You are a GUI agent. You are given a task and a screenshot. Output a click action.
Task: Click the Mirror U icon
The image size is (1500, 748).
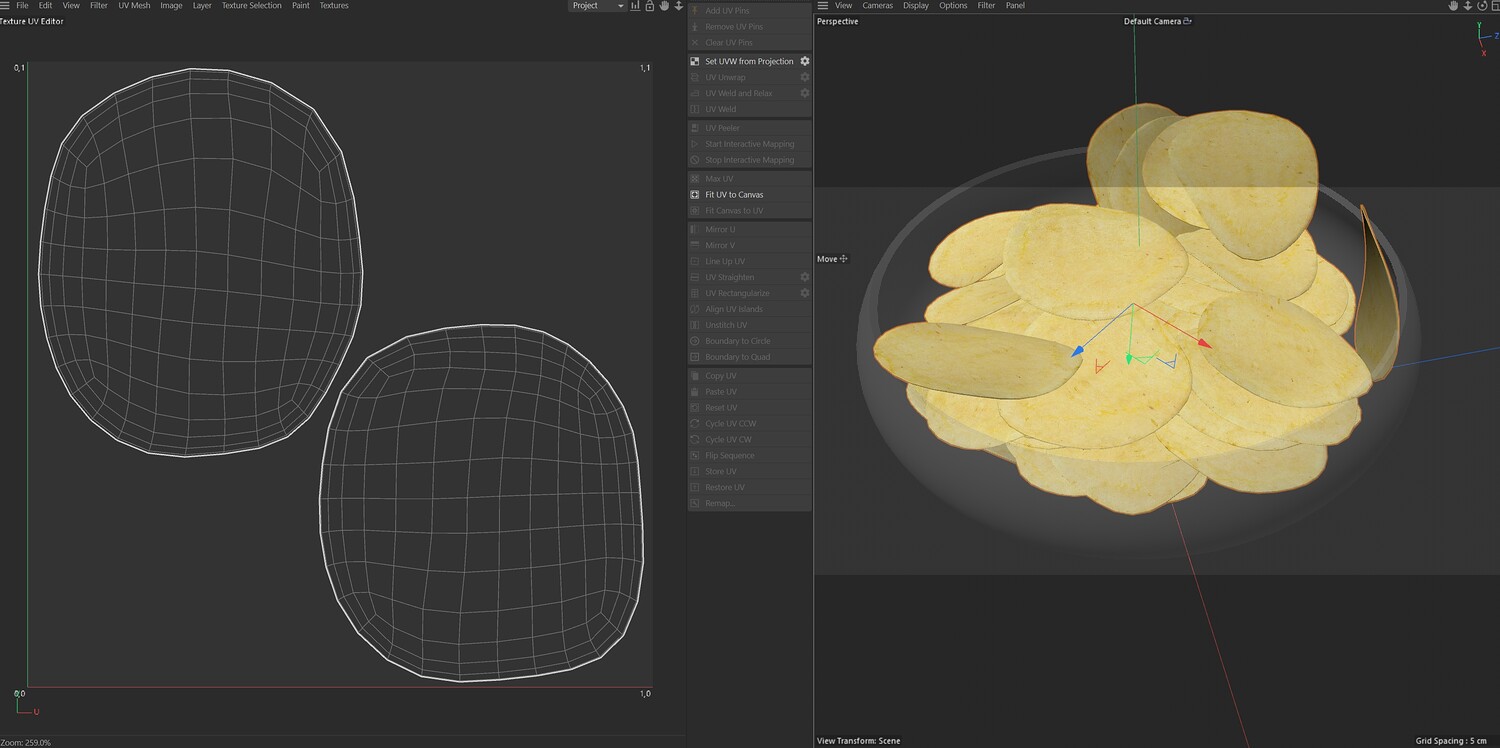tap(695, 230)
